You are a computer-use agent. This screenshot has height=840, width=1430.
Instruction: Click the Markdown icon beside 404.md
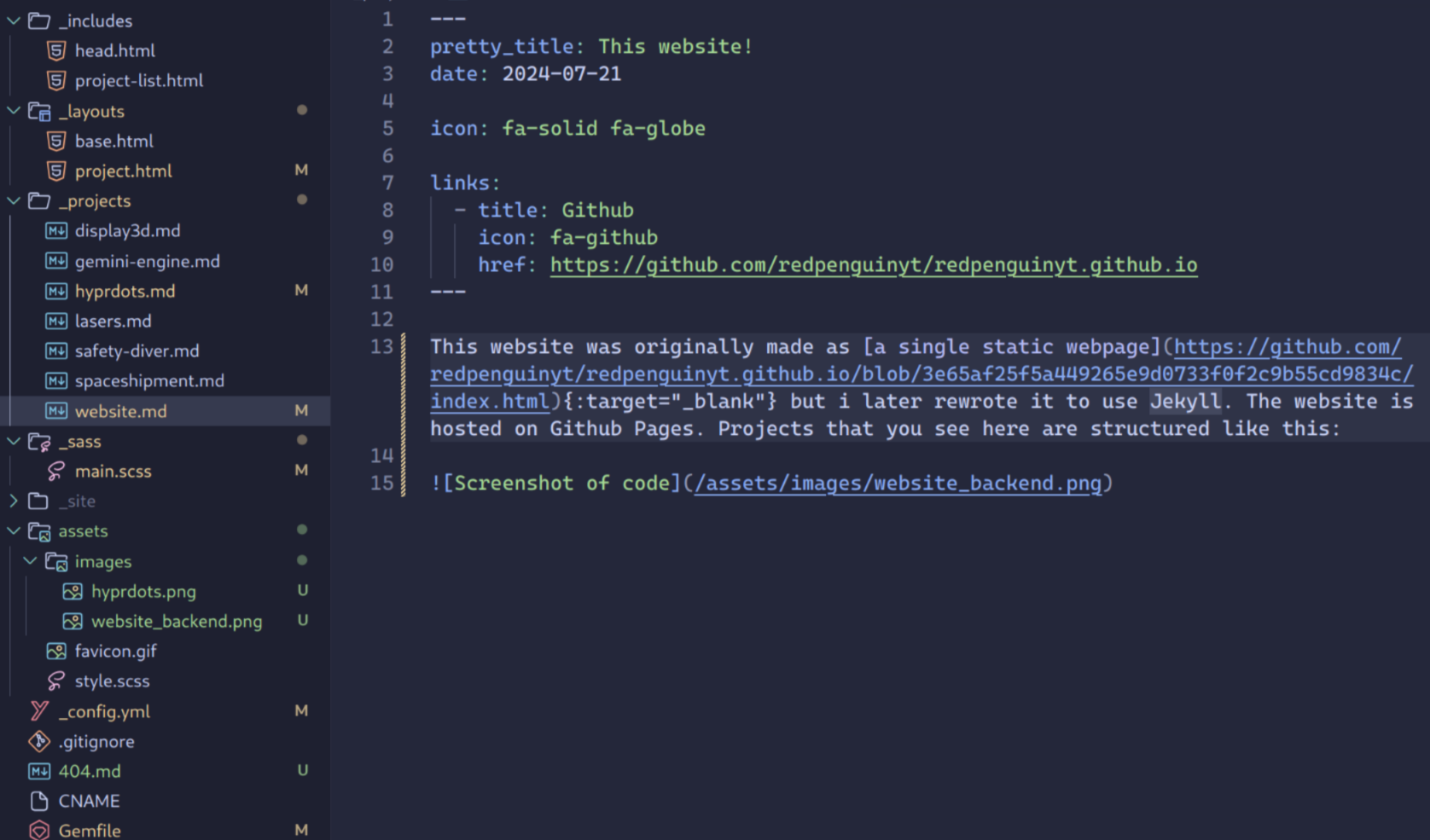tap(38, 770)
